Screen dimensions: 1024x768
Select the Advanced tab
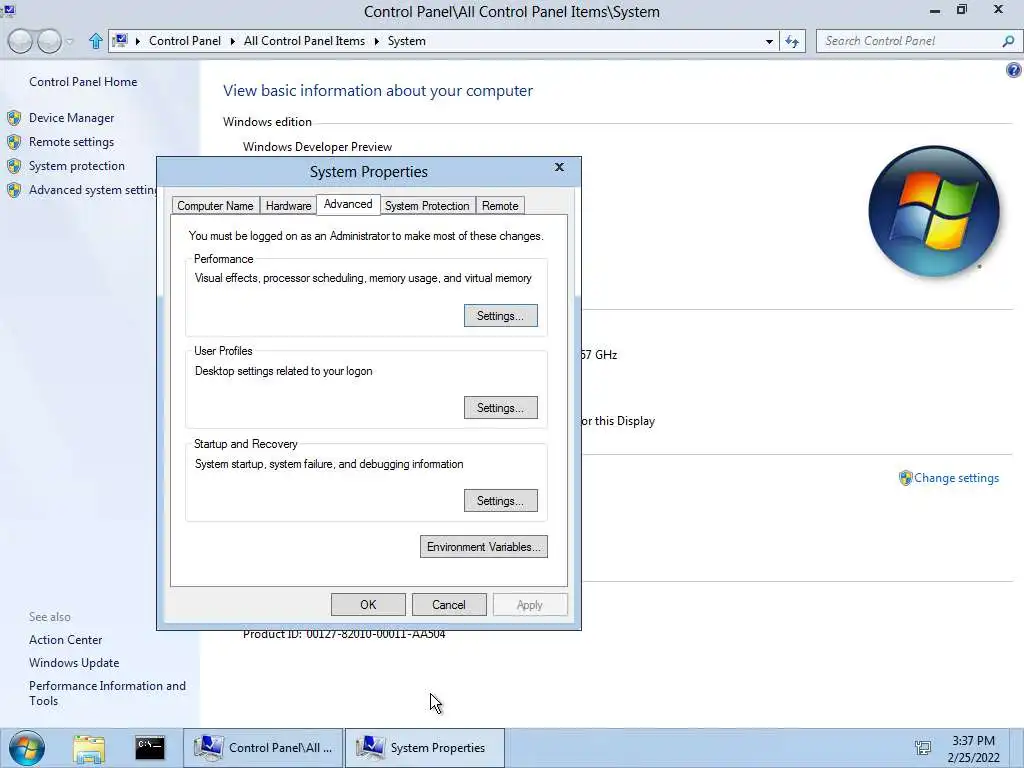pyautogui.click(x=348, y=204)
